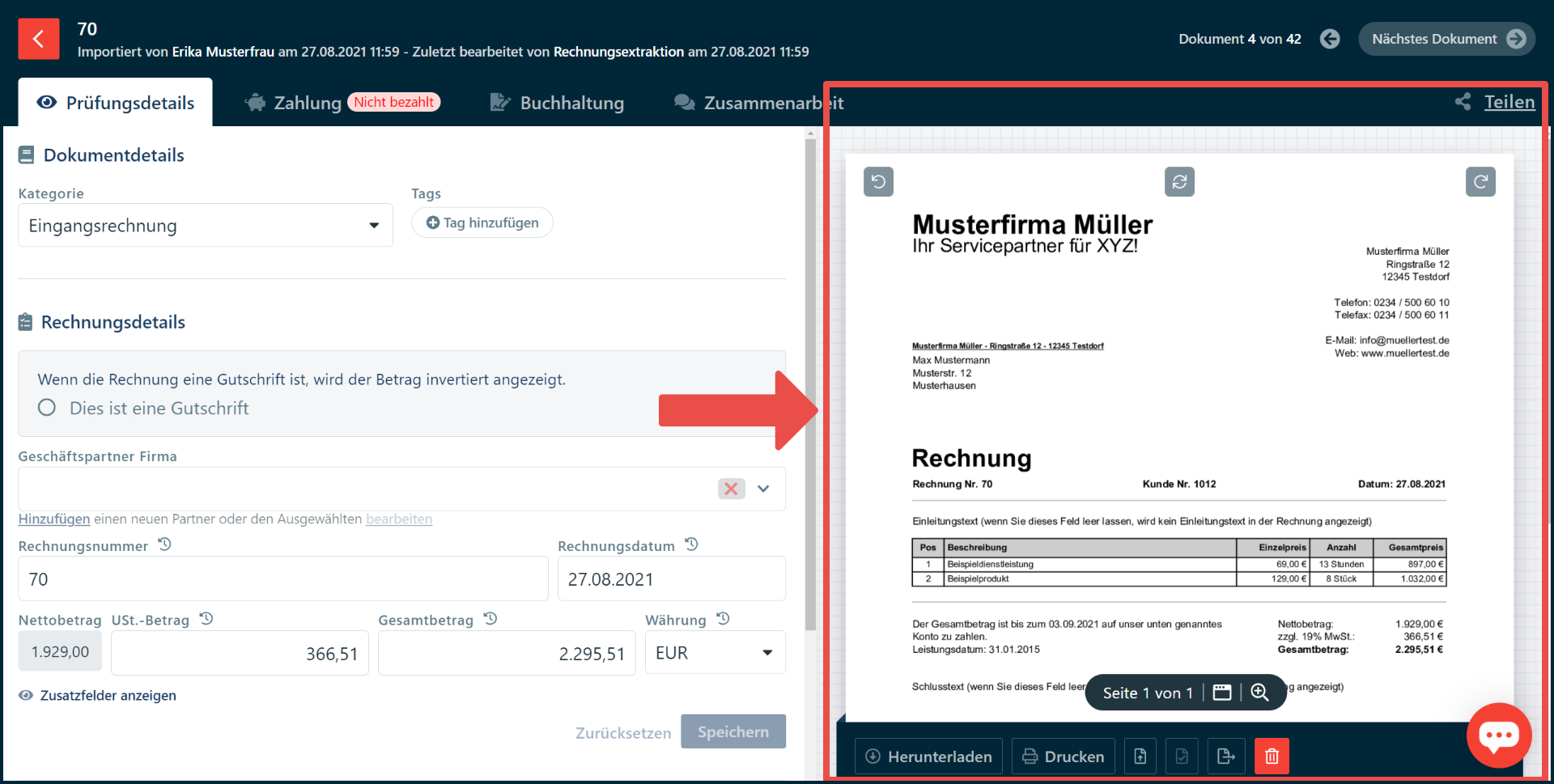The width and height of the screenshot is (1554, 784).
Task: Go to previous document arrow
Action: [1330, 39]
